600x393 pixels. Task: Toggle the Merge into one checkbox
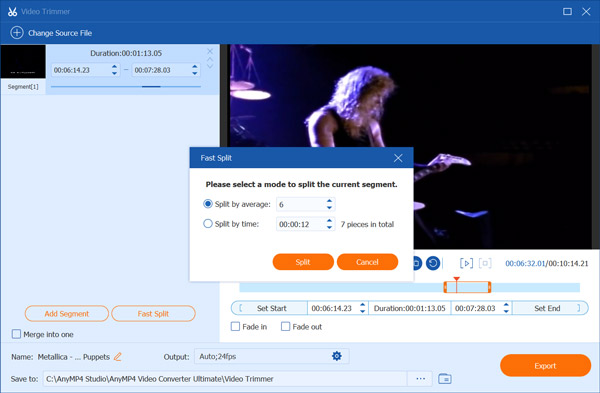coord(16,334)
